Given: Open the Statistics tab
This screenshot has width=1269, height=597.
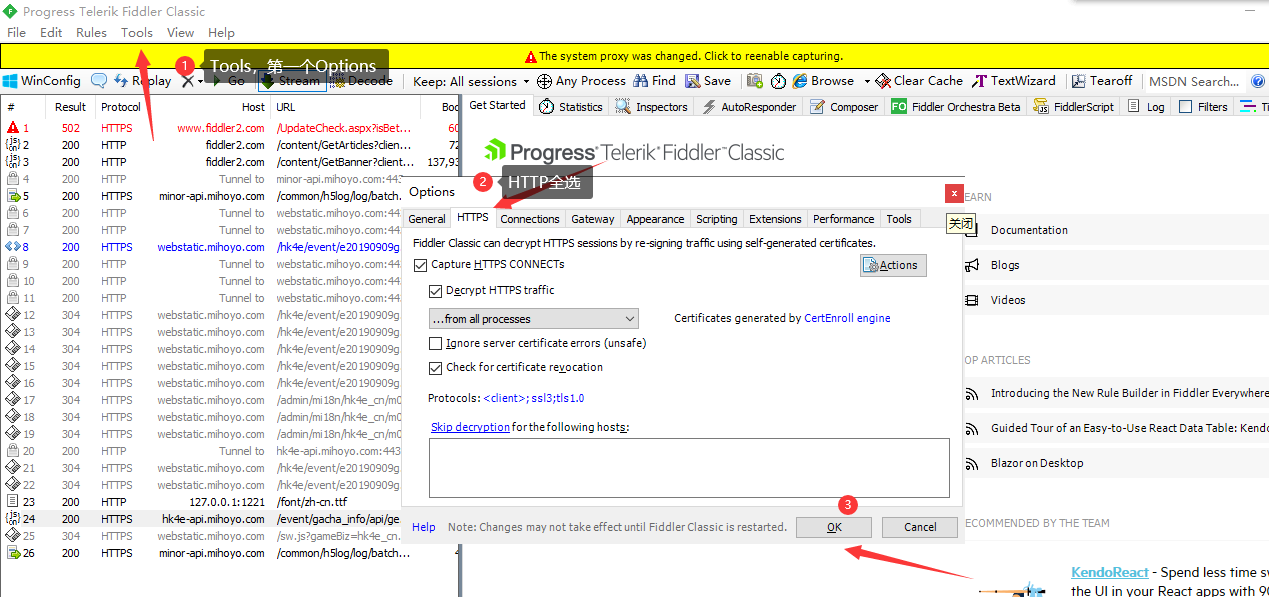Looking at the screenshot, I should (570, 107).
